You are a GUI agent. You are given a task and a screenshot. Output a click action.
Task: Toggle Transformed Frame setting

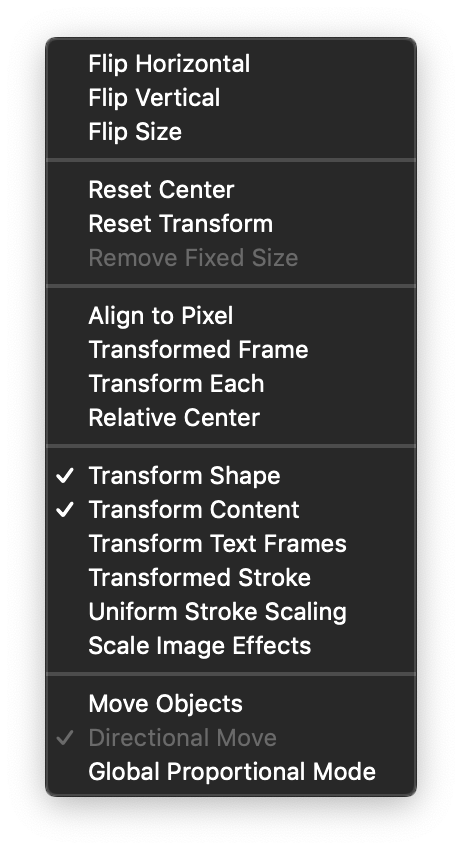coord(231,350)
